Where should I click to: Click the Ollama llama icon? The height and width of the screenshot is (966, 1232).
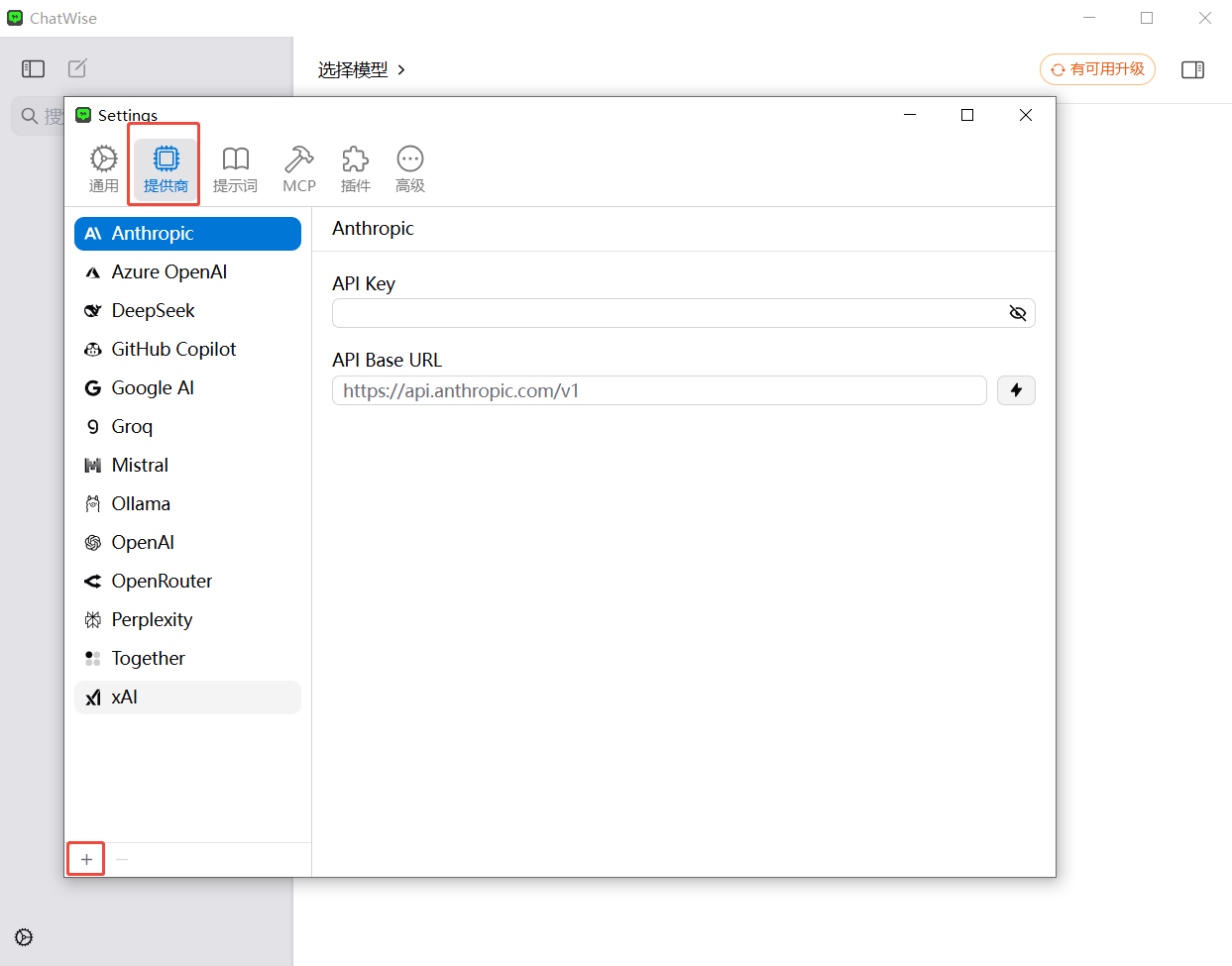pos(93,504)
